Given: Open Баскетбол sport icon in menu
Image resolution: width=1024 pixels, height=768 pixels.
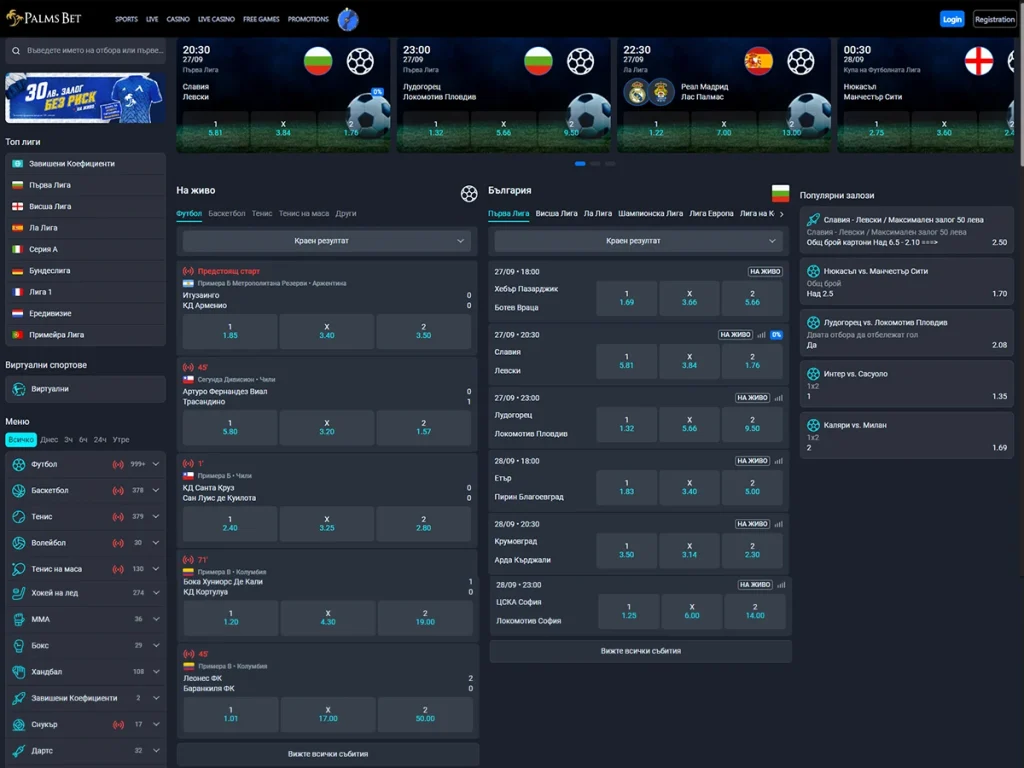Looking at the screenshot, I should (18, 490).
